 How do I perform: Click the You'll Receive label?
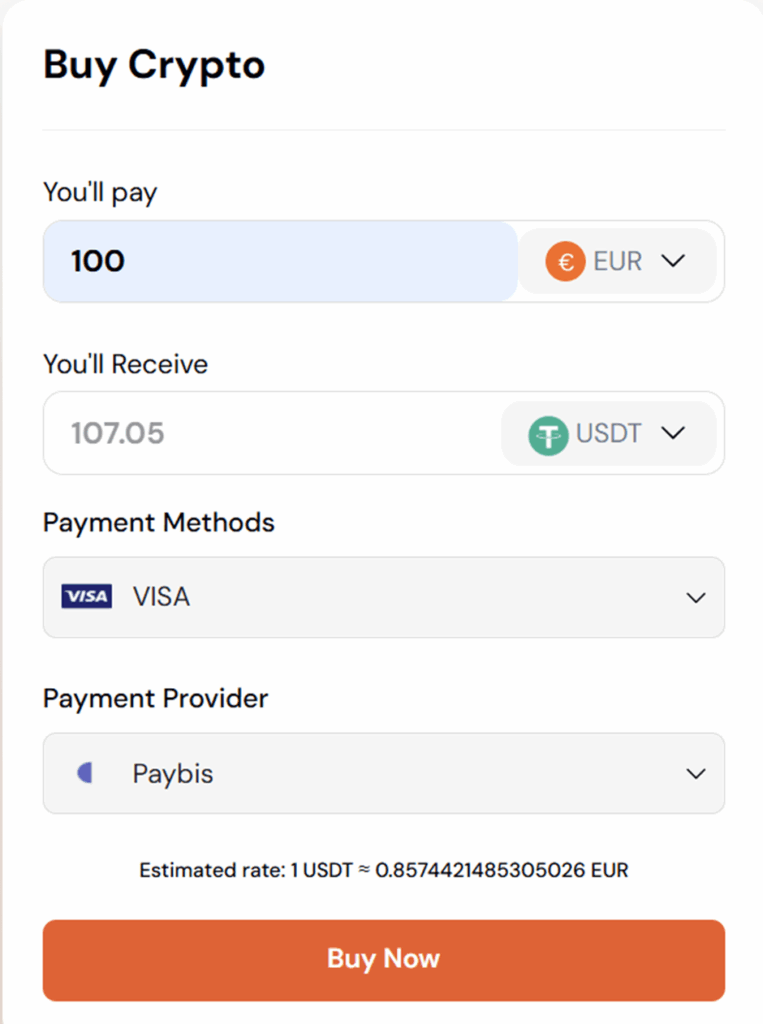coord(125,365)
